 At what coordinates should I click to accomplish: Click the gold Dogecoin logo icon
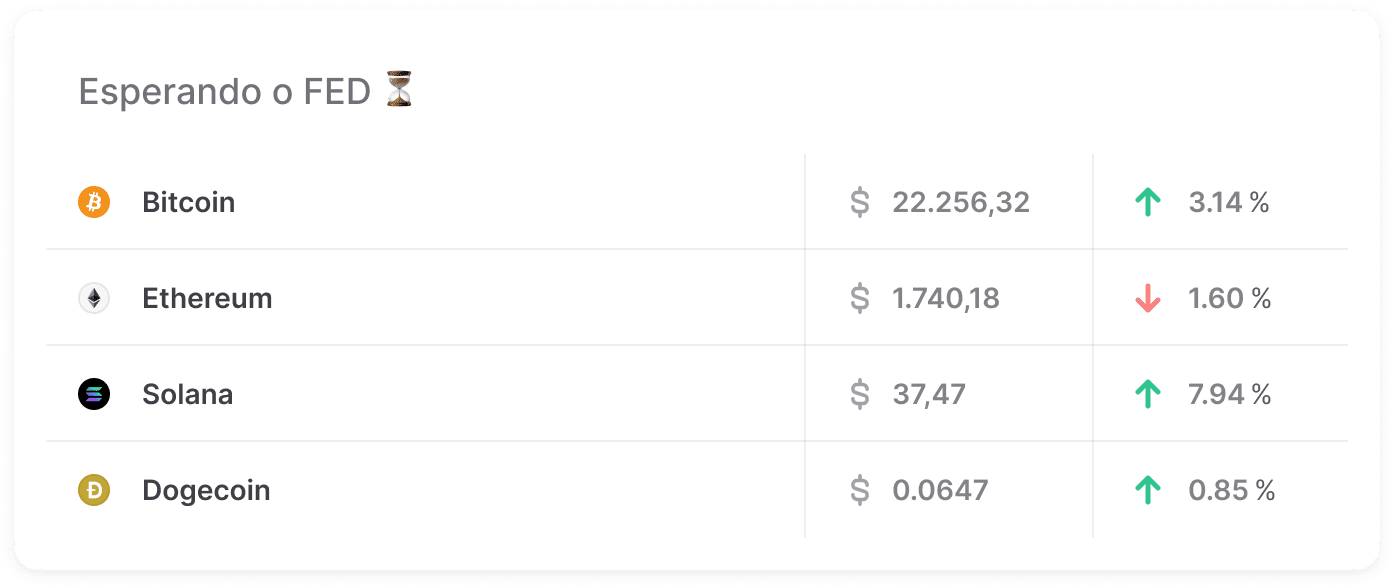(x=94, y=491)
